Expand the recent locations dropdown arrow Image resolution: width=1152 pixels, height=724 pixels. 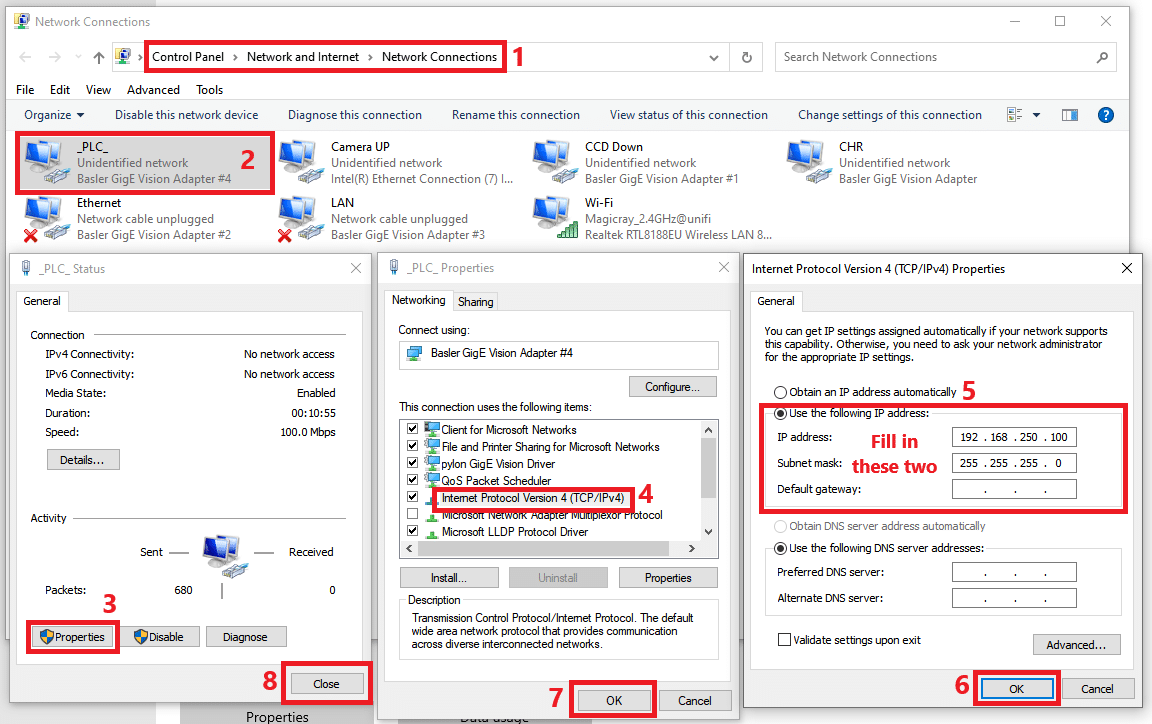[x=78, y=57]
